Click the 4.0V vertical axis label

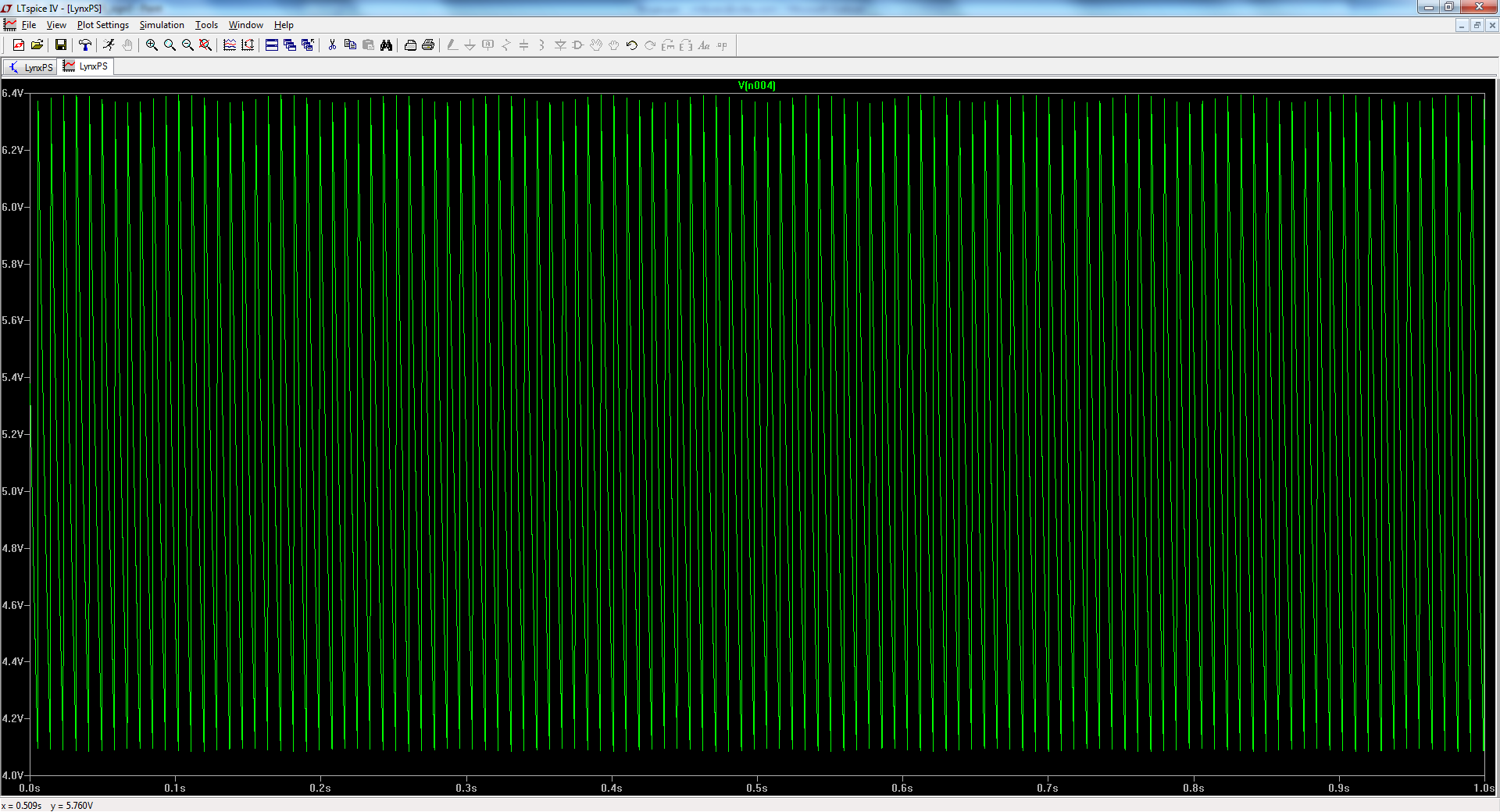(x=12, y=775)
